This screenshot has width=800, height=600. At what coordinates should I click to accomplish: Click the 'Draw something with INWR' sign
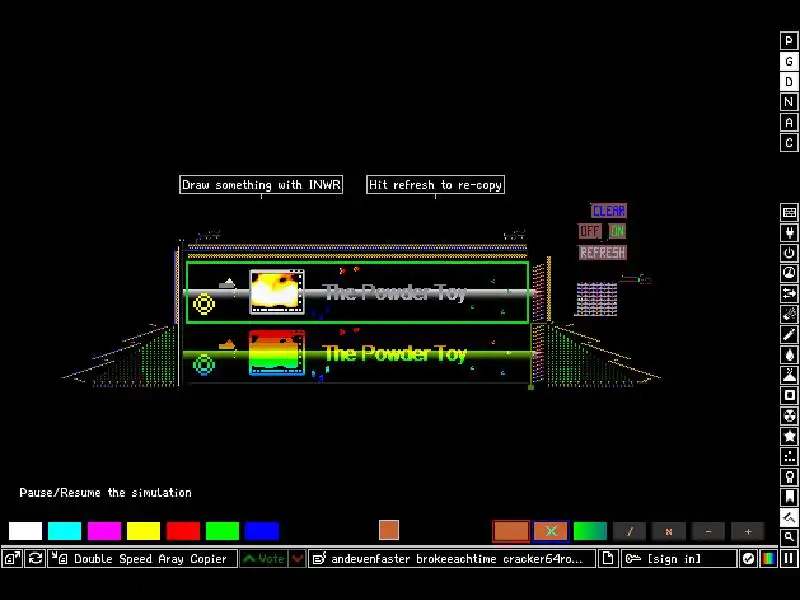coord(261,185)
